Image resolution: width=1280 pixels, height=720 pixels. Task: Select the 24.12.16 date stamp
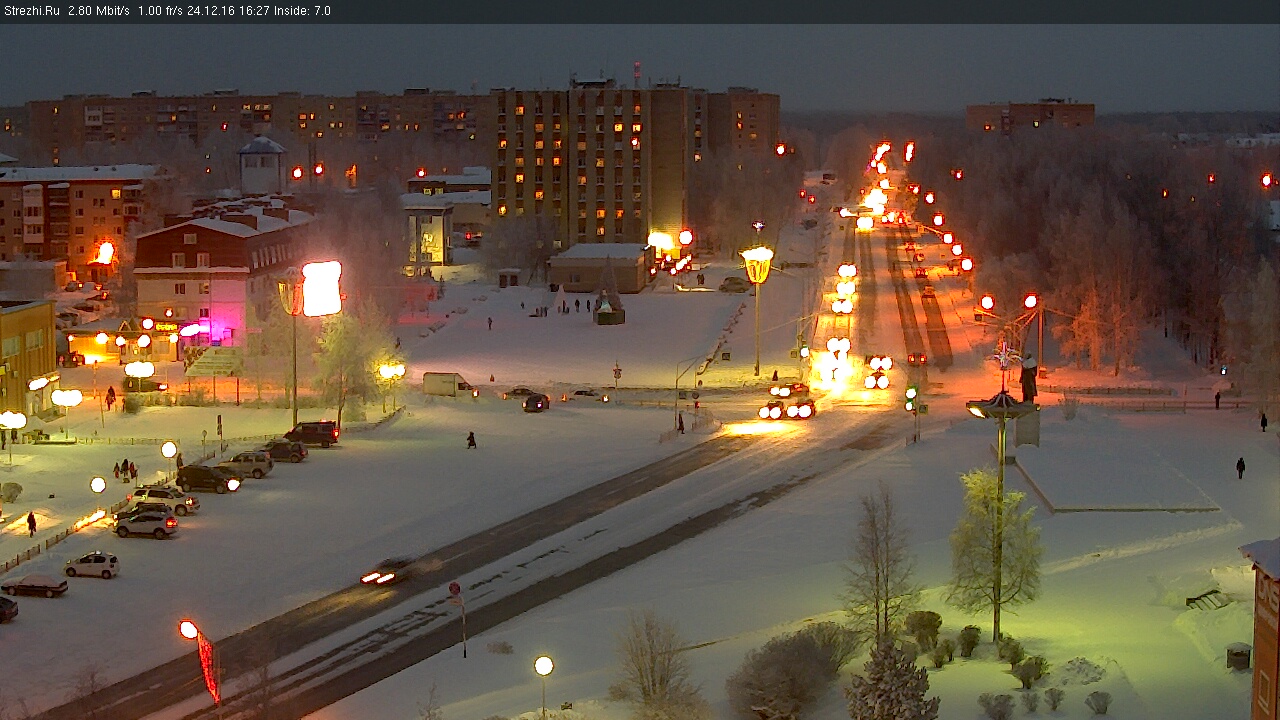211,11
